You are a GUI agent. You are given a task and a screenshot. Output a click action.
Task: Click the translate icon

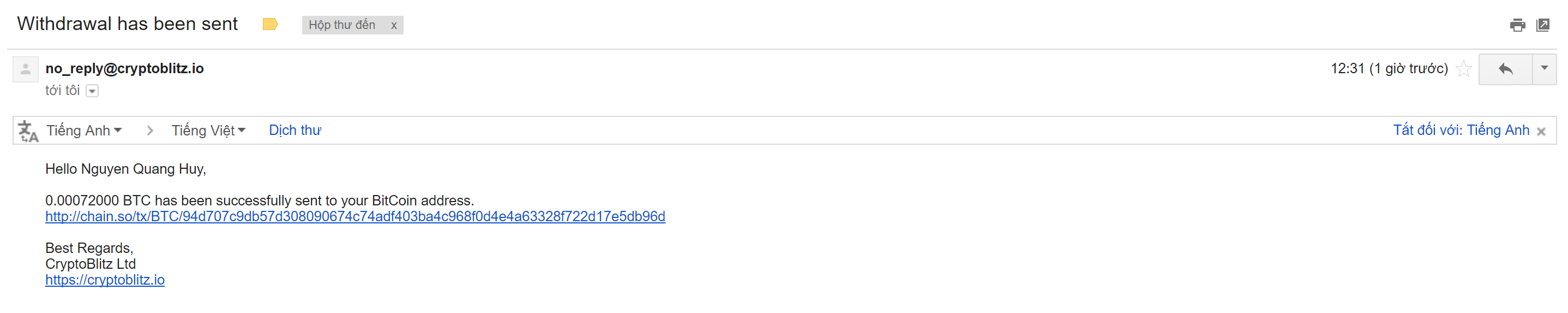[x=28, y=131]
